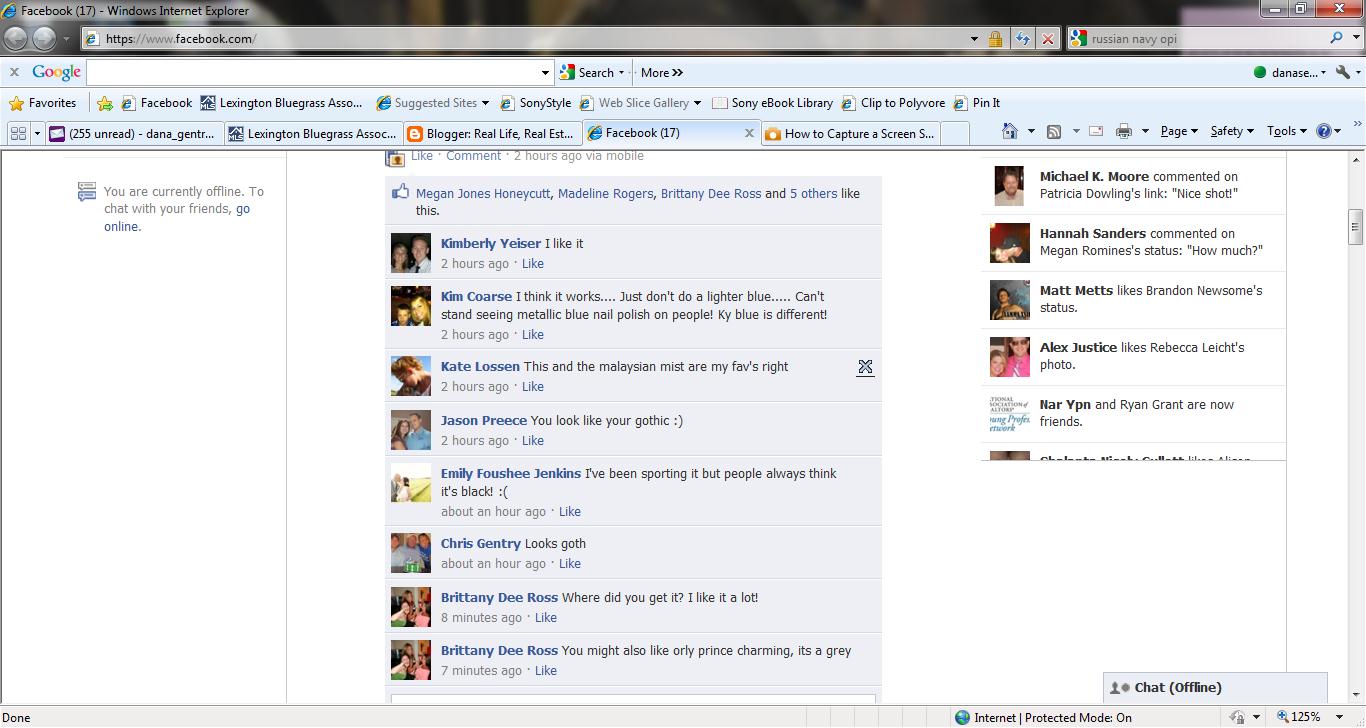Open the 125% zoom level dropdown
The height and width of the screenshot is (728, 1366).
point(1341,717)
